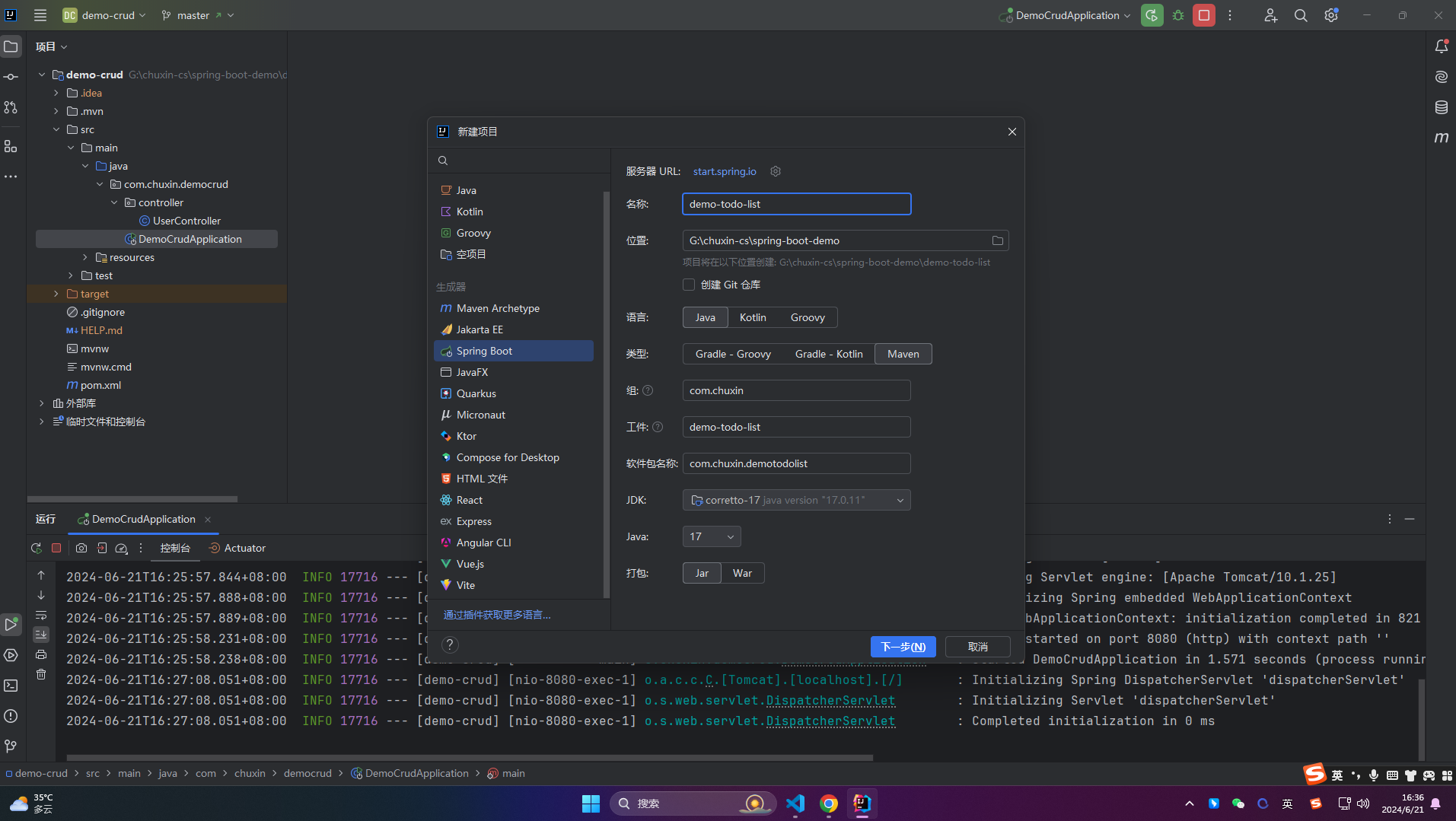The height and width of the screenshot is (821, 1456).
Task: Open the JDK corretto-17 dropdown
Action: 796,500
